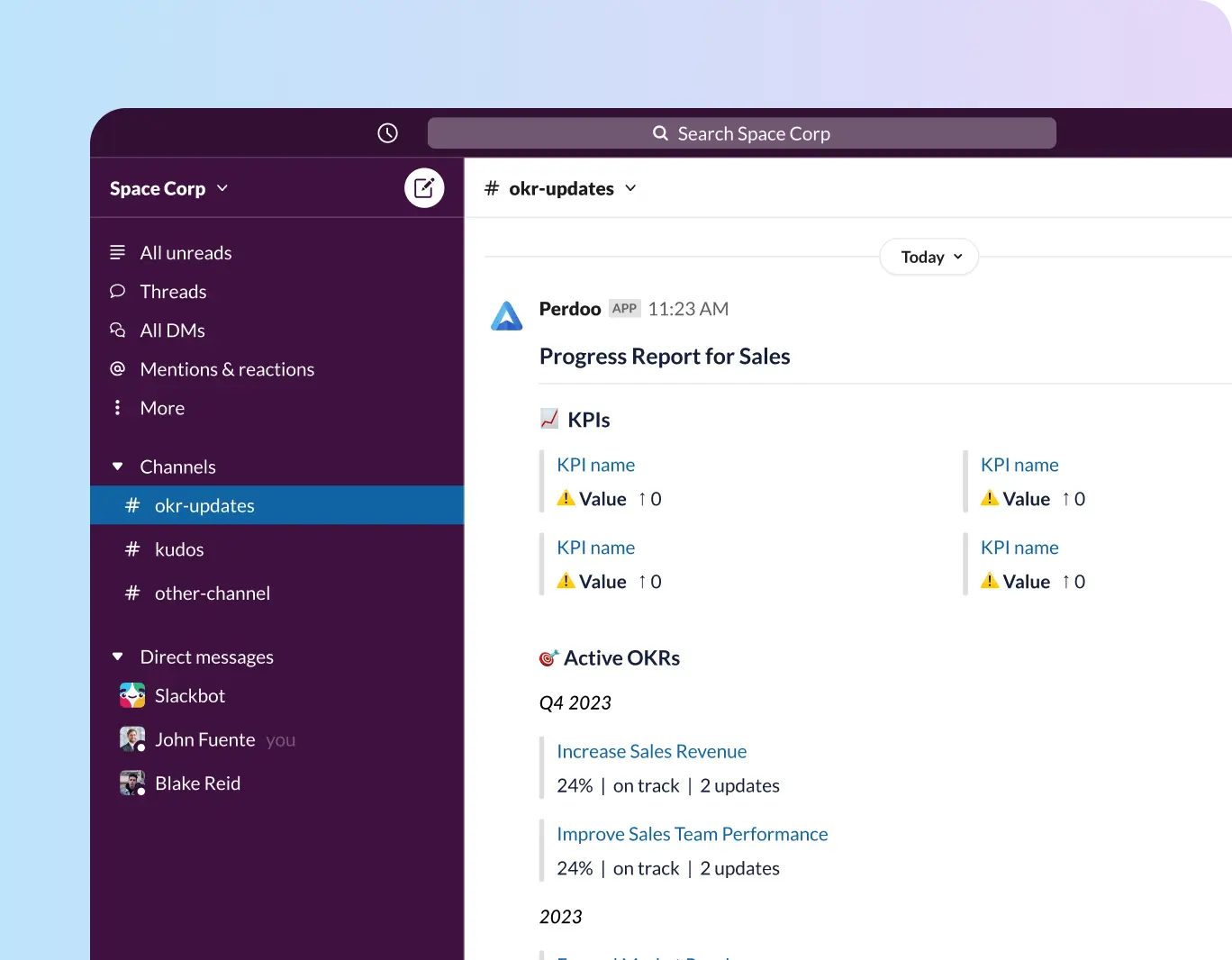Click the hash icon beside kudos
The width and height of the screenshot is (1232, 960).
pos(132,549)
